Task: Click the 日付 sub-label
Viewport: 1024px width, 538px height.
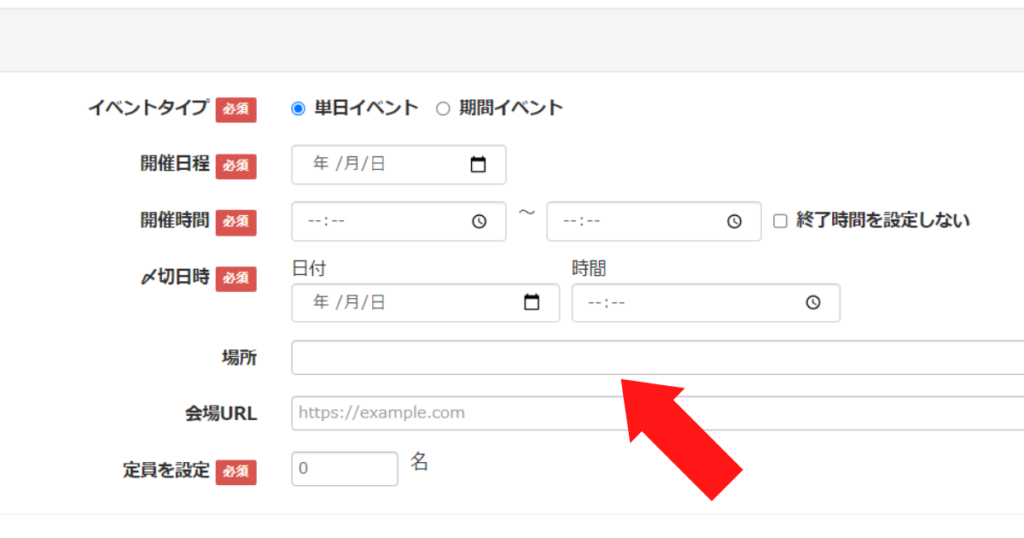Action: (x=309, y=268)
